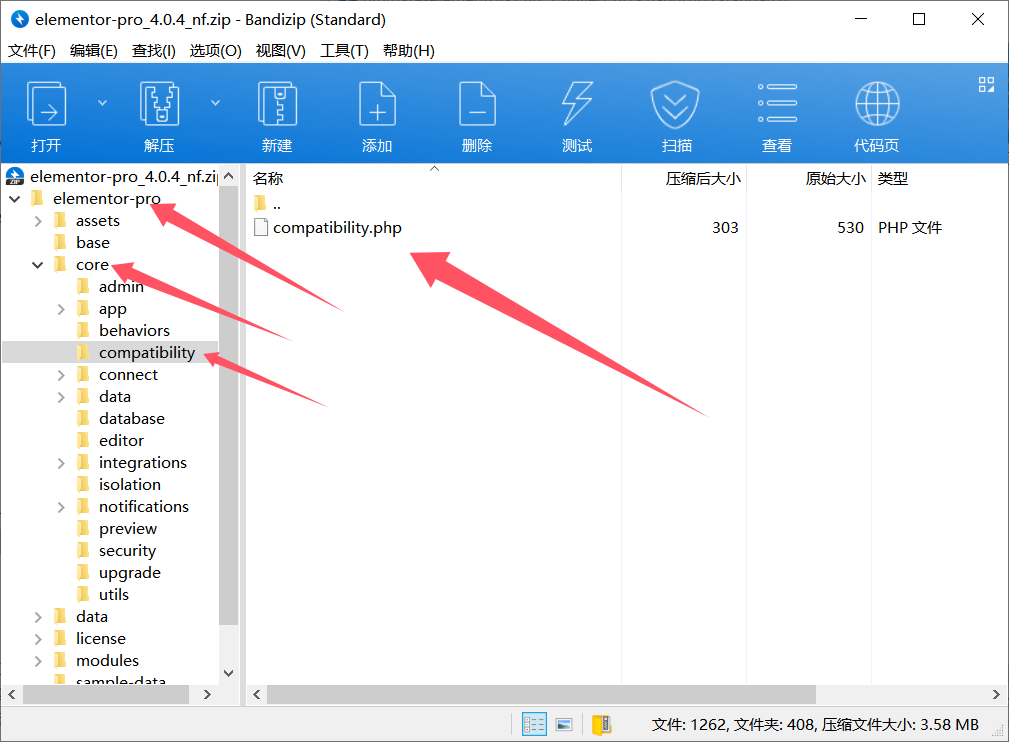Select the security folder in tree
The height and width of the screenshot is (742, 1009).
(127, 551)
